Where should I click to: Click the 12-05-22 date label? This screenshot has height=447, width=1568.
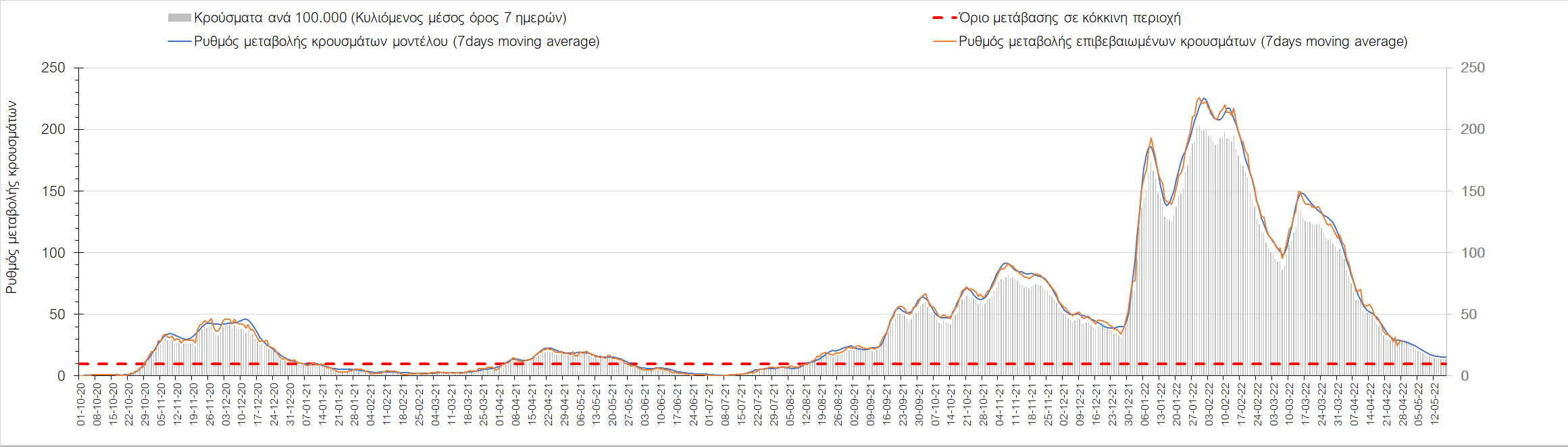click(x=1435, y=404)
